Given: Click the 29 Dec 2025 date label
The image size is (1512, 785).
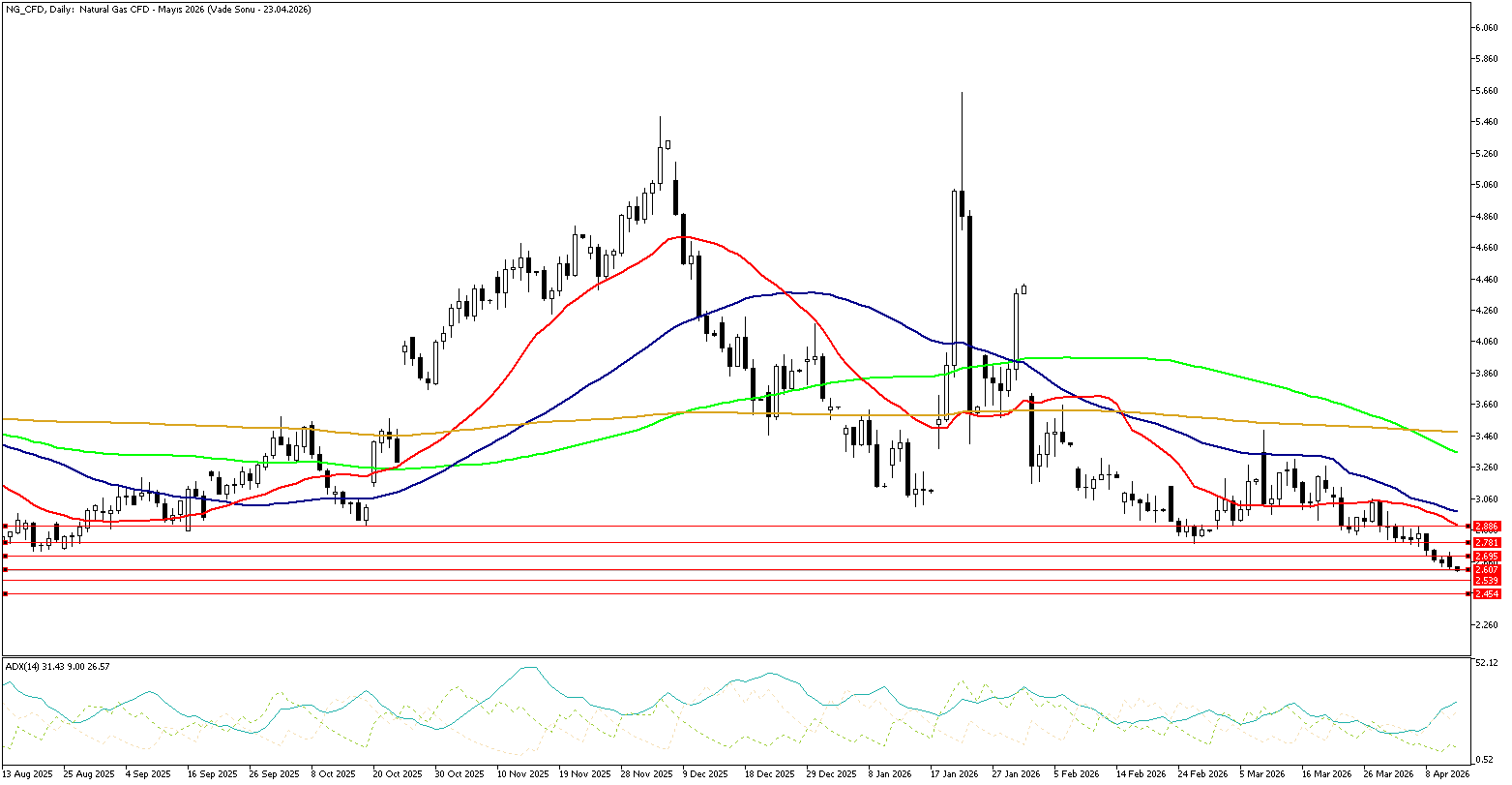Looking at the screenshot, I should 831,774.
